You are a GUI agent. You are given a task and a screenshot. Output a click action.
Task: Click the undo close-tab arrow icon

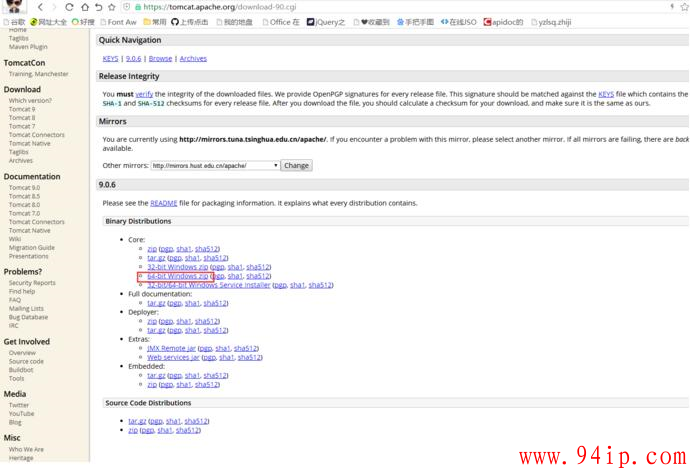(98, 7)
